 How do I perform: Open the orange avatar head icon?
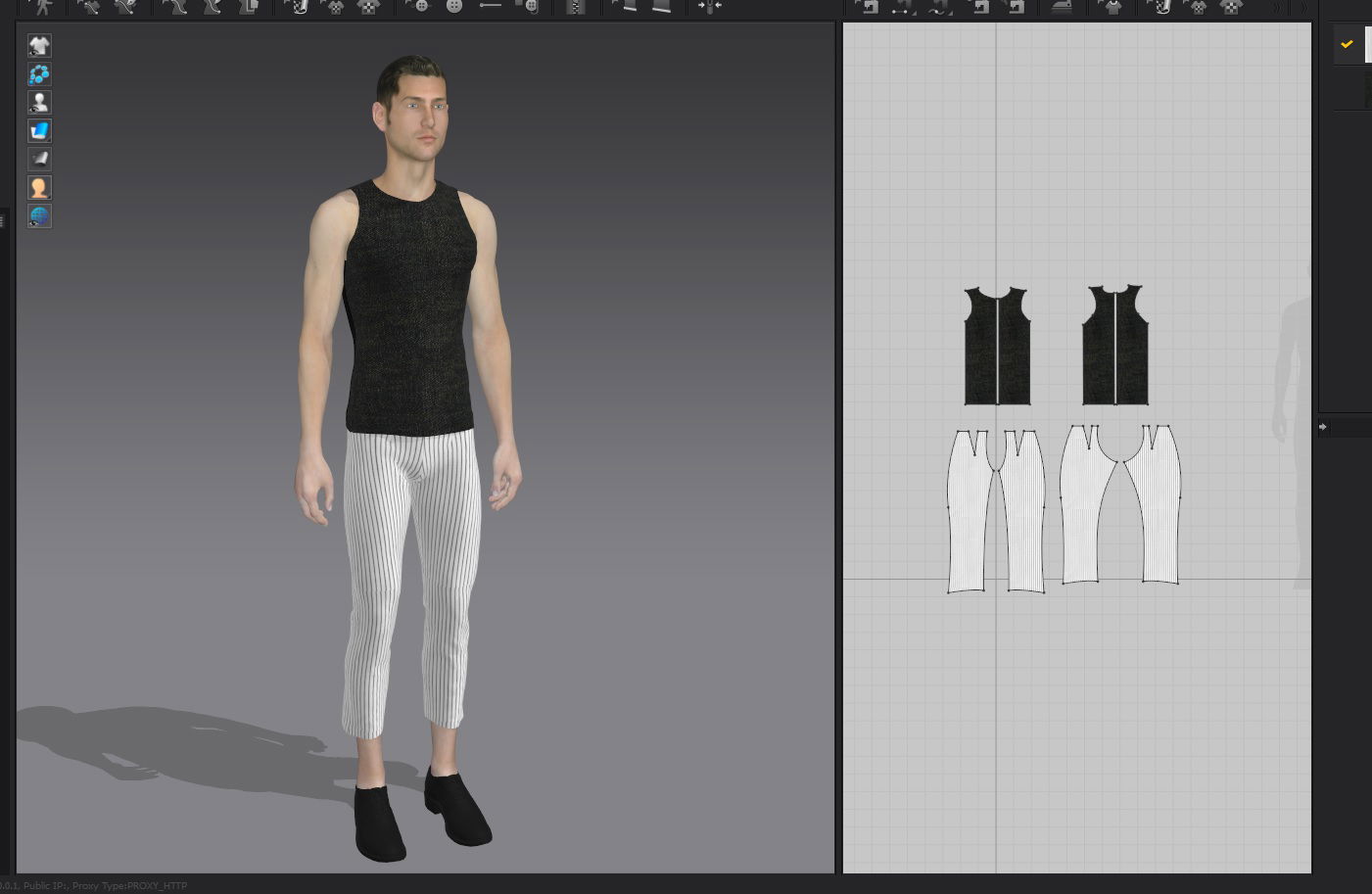coord(39,187)
